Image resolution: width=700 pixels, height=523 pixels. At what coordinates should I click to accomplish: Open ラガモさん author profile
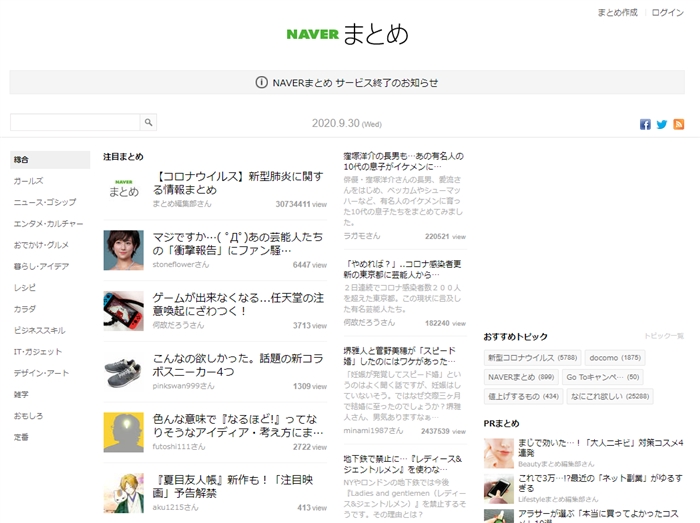[362, 236]
